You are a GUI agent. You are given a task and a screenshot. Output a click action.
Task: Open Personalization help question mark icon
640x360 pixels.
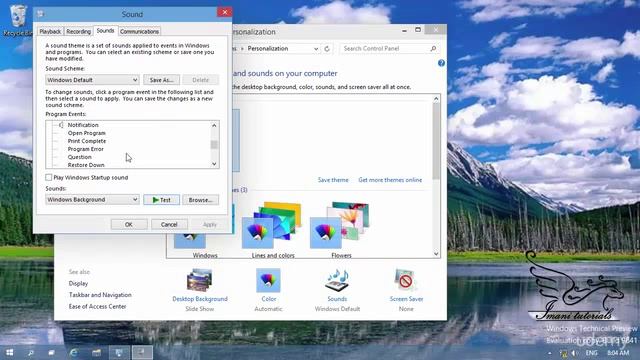coord(441,63)
